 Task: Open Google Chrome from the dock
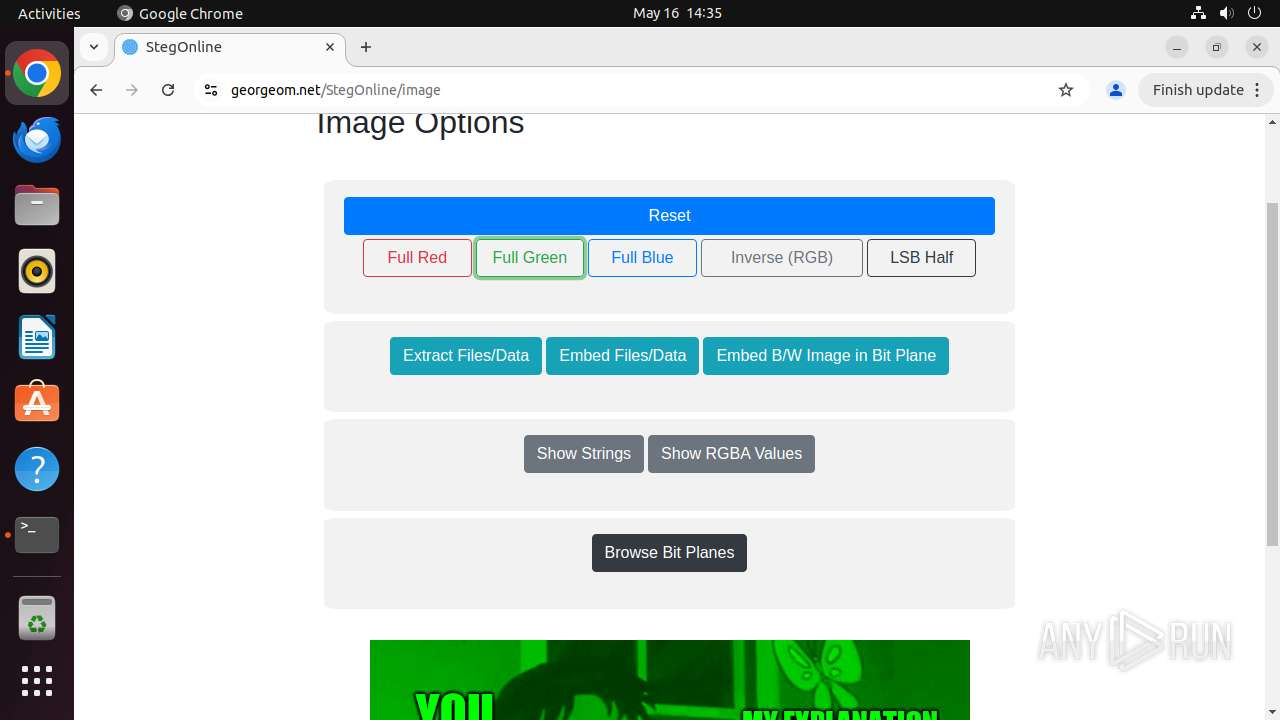pyautogui.click(x=37, y=74)
